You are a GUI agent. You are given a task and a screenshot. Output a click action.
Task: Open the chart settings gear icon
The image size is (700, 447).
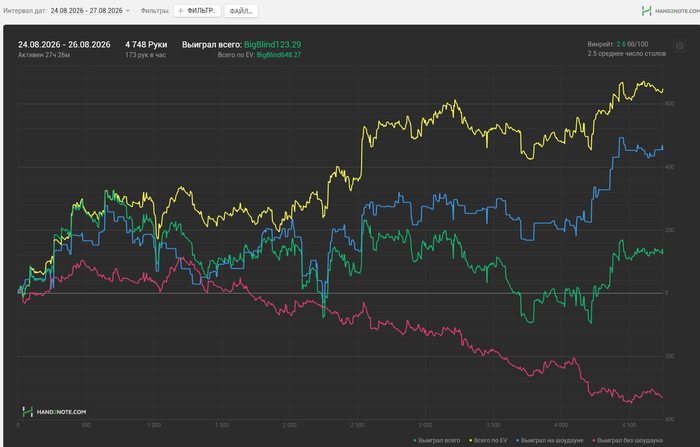[x=679, y=46]
